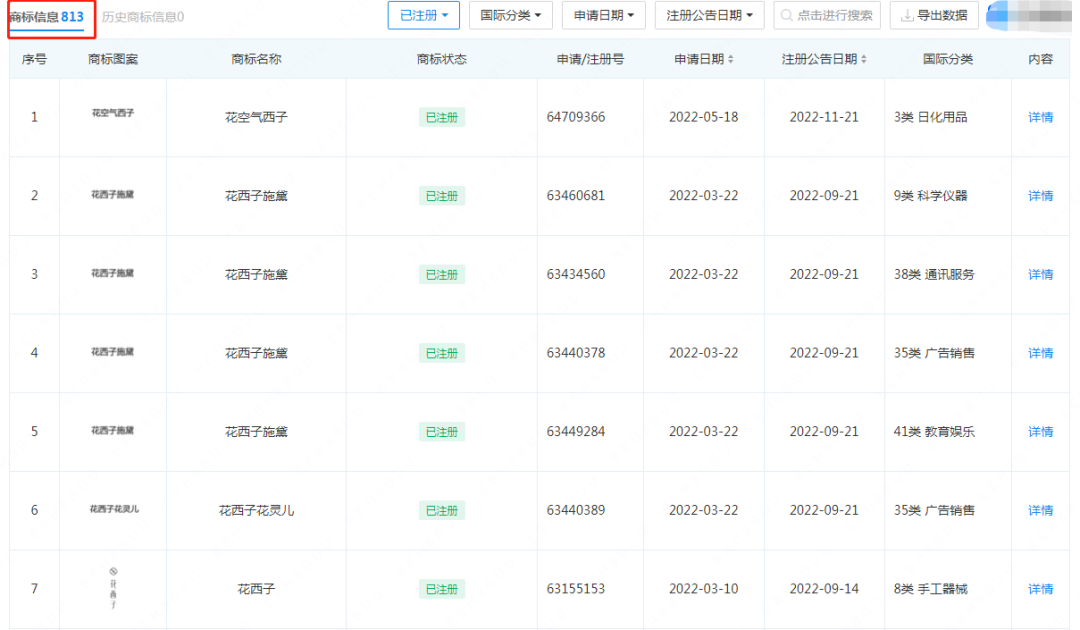Click the 商标状态 column header
This screenshot has width=1080, height=630.
(442, 59)
